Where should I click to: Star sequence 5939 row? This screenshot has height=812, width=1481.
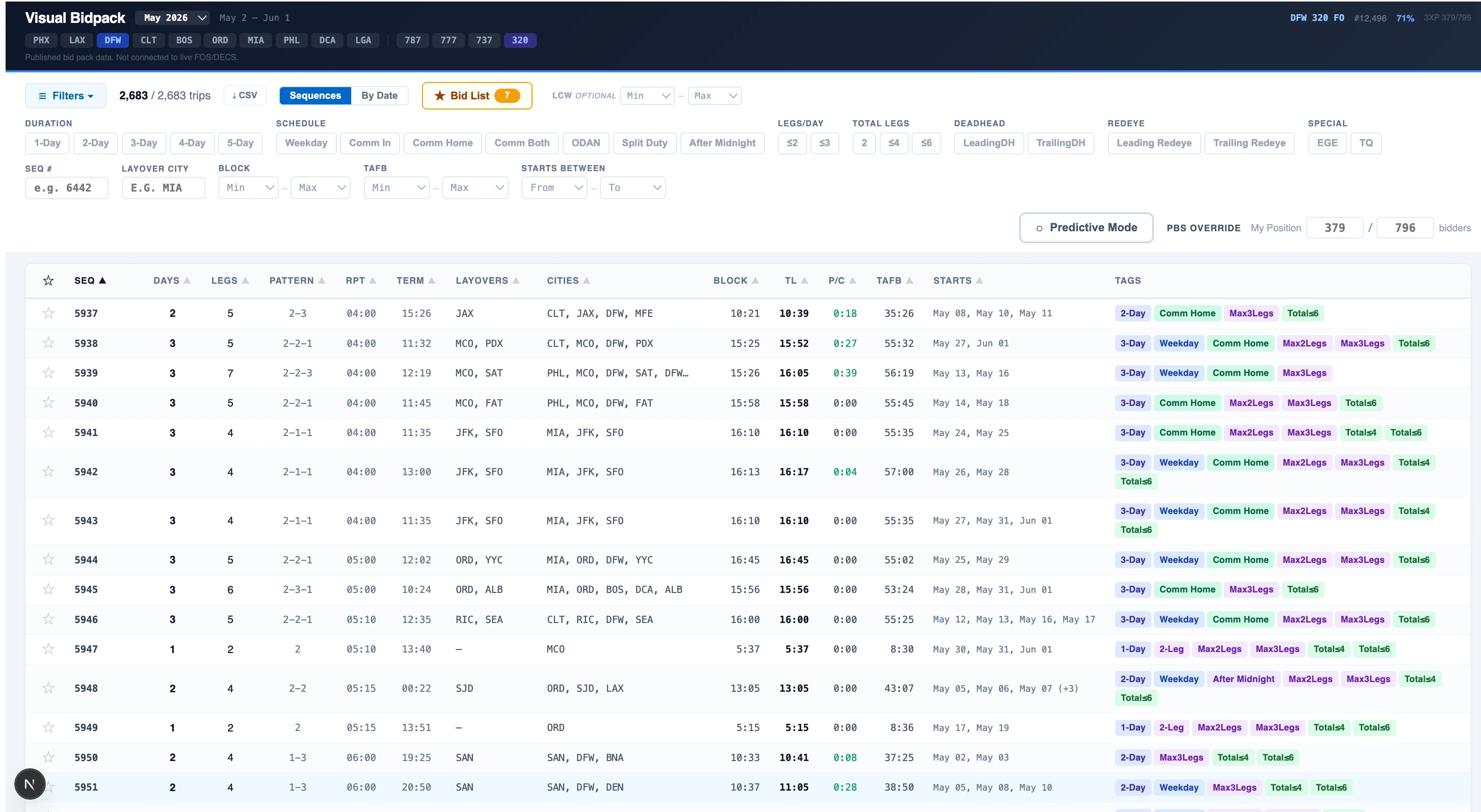48,373
